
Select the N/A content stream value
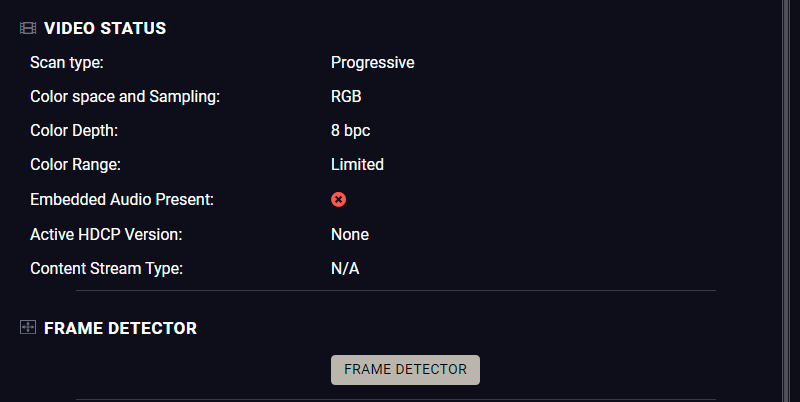click(345, 268)
